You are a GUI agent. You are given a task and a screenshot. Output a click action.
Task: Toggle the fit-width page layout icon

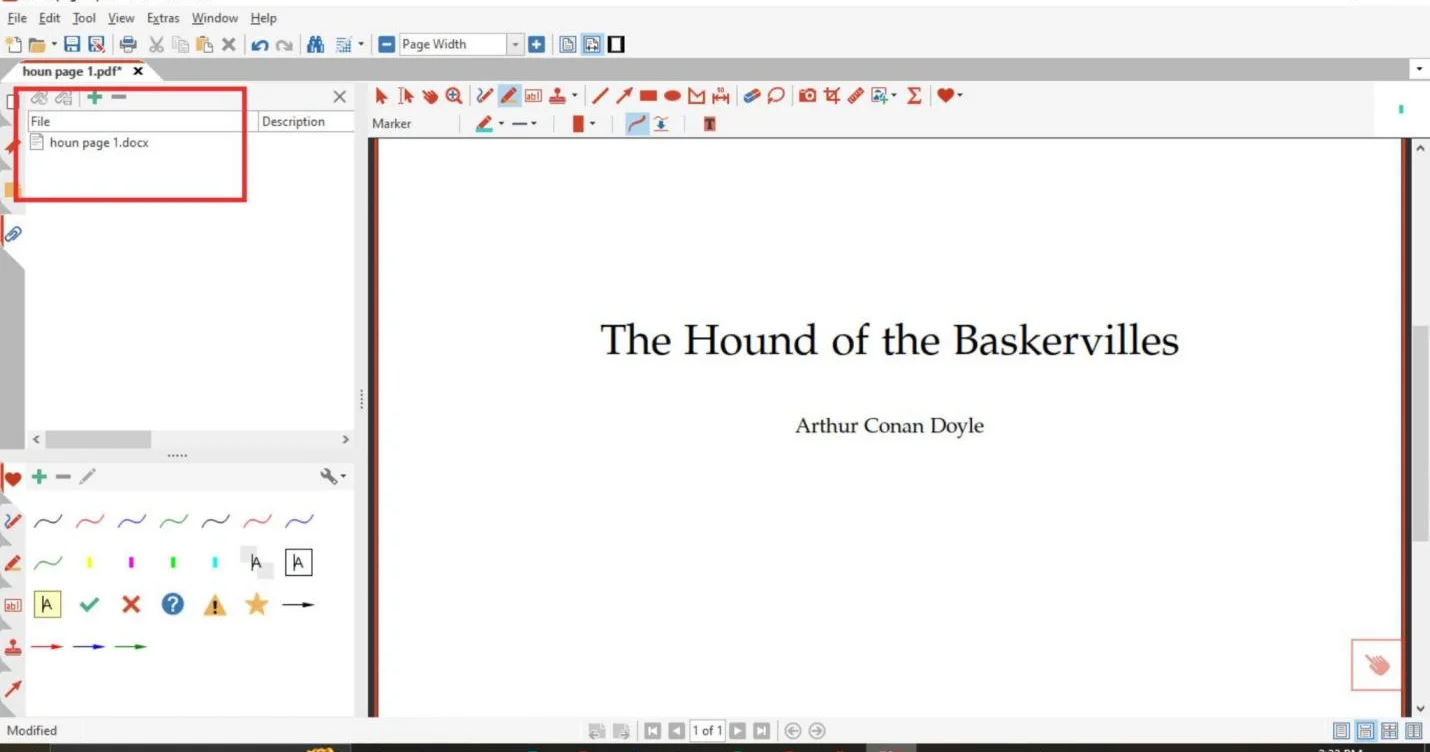(x=592, y=44)
